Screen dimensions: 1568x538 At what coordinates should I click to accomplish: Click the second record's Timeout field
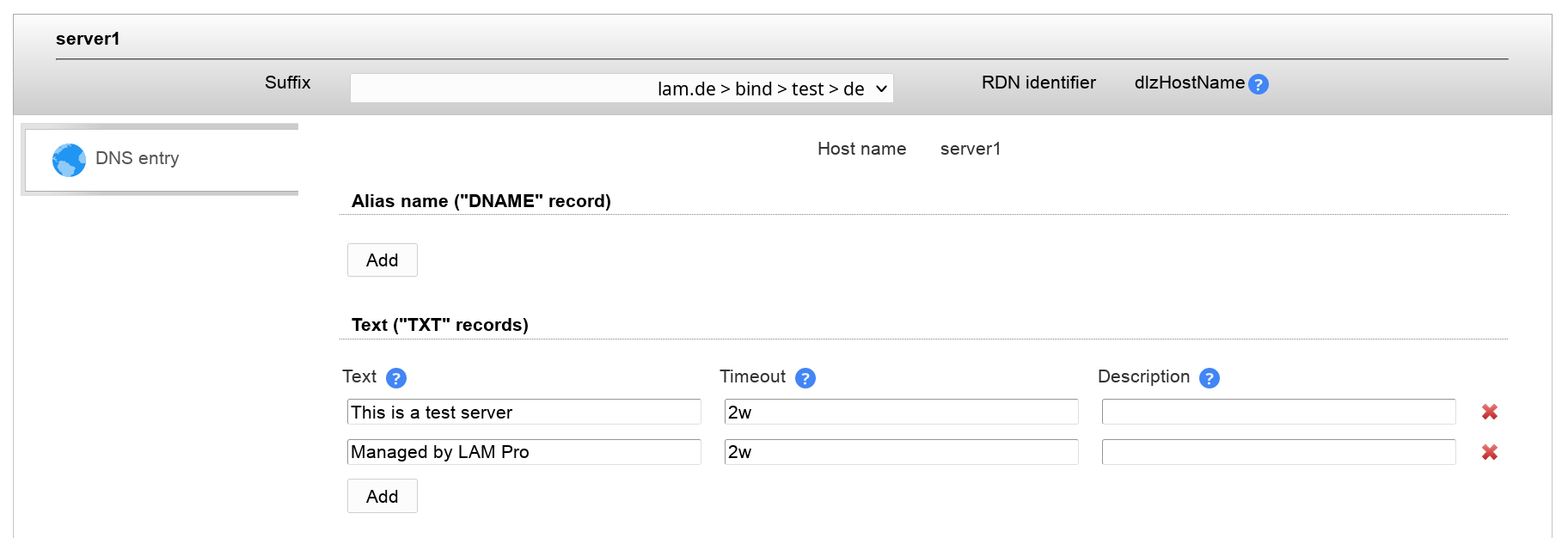pyautogui.click(x=901, y=452)
